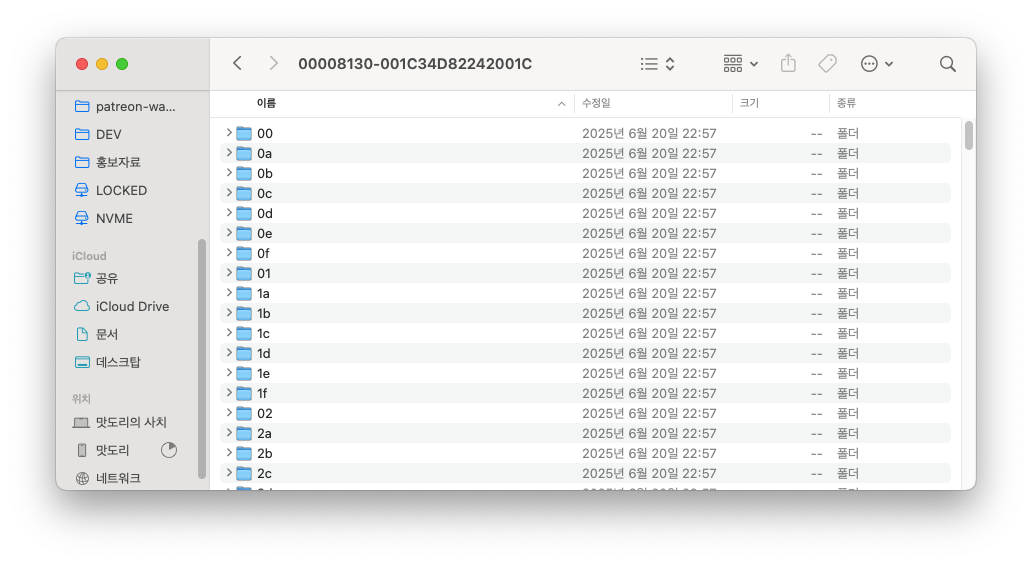
Task: Select the 02 folder icon
Action: tap(244, 413)
